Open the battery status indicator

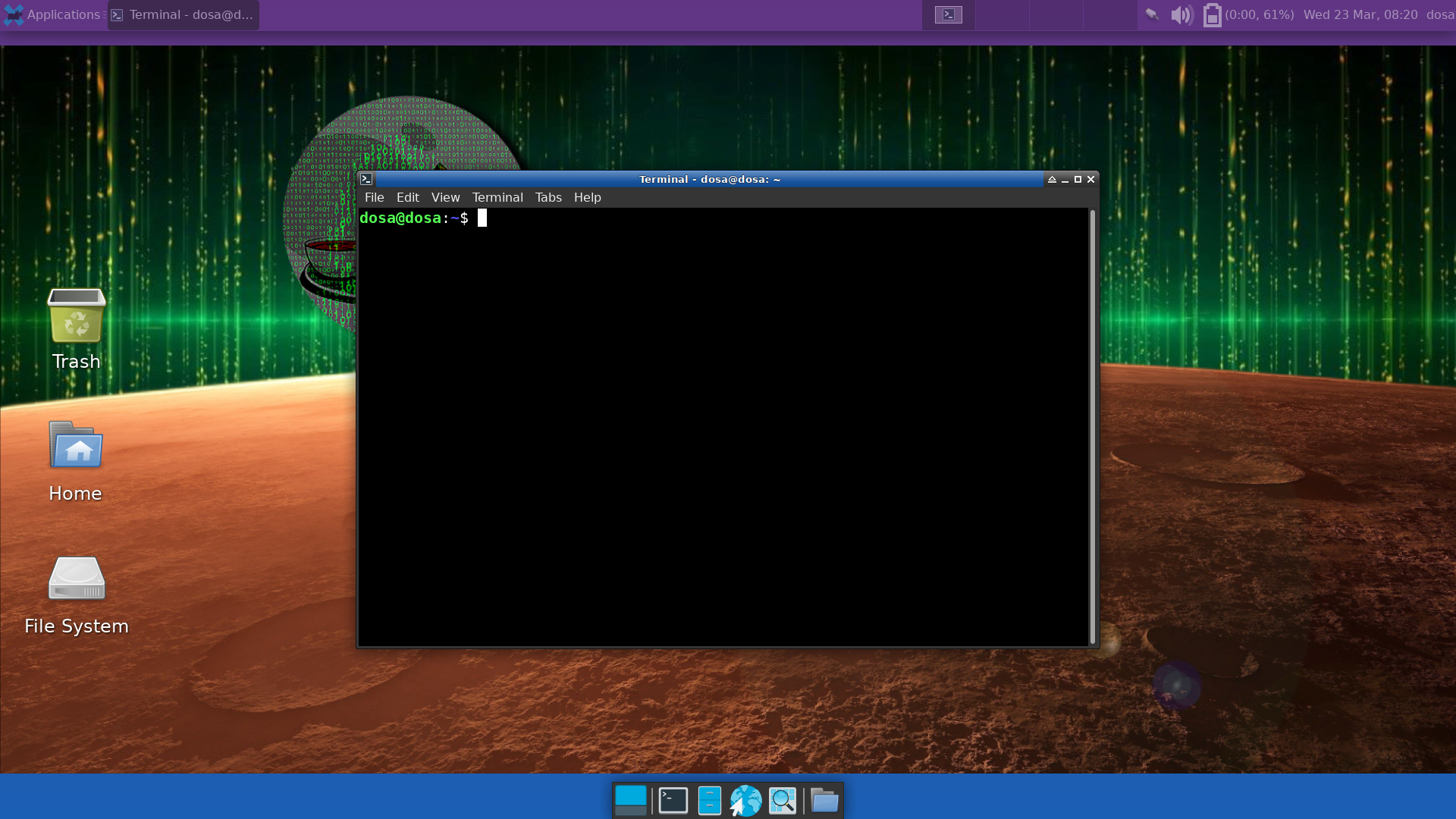[x=1212, y=15]
